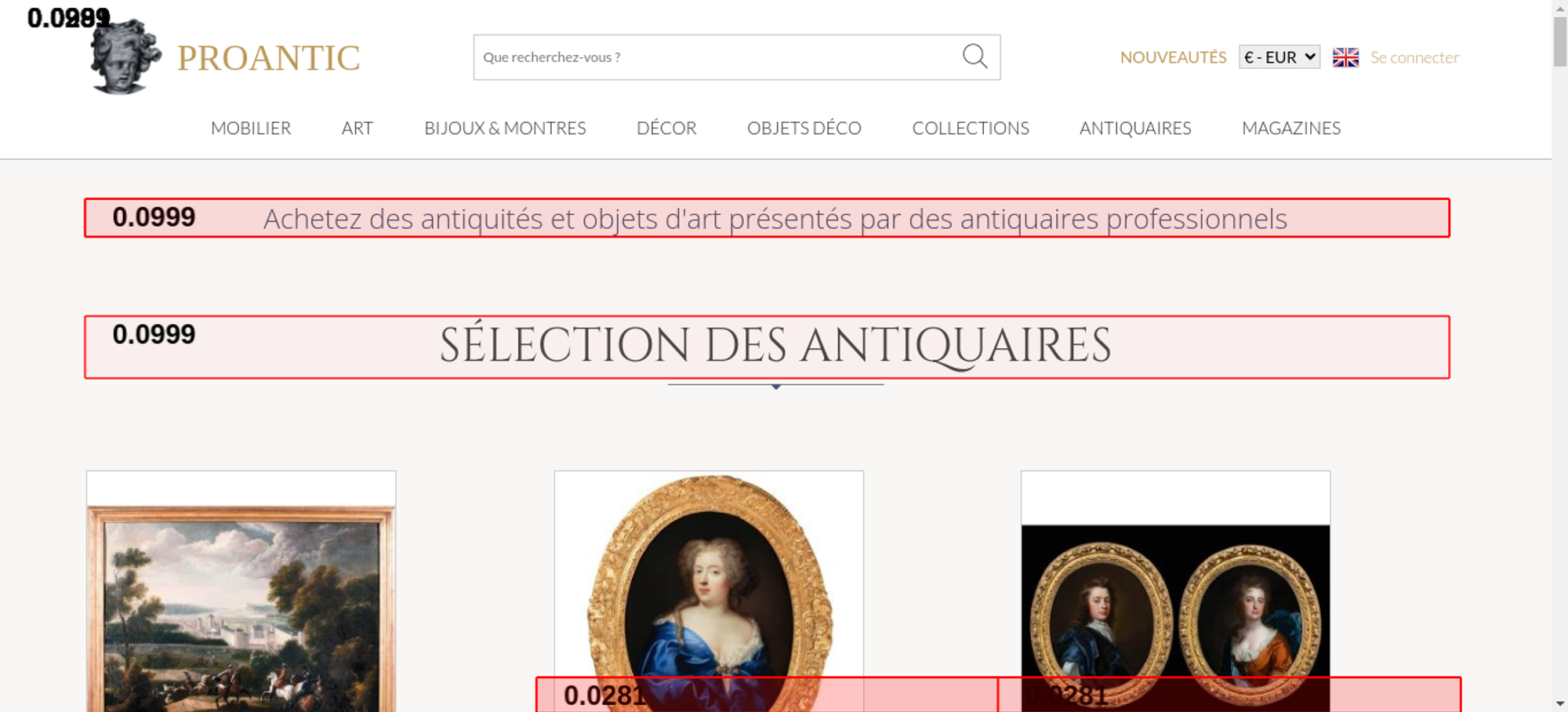The image size is (1568, 712).
Task: Go to the DÉCOR menu
Action: 666,128
